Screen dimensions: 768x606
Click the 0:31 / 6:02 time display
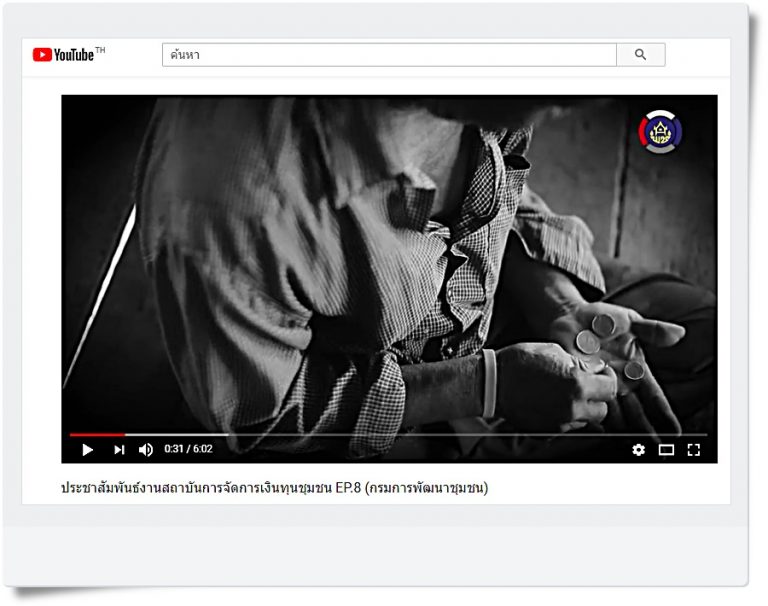tap(188, 450)
